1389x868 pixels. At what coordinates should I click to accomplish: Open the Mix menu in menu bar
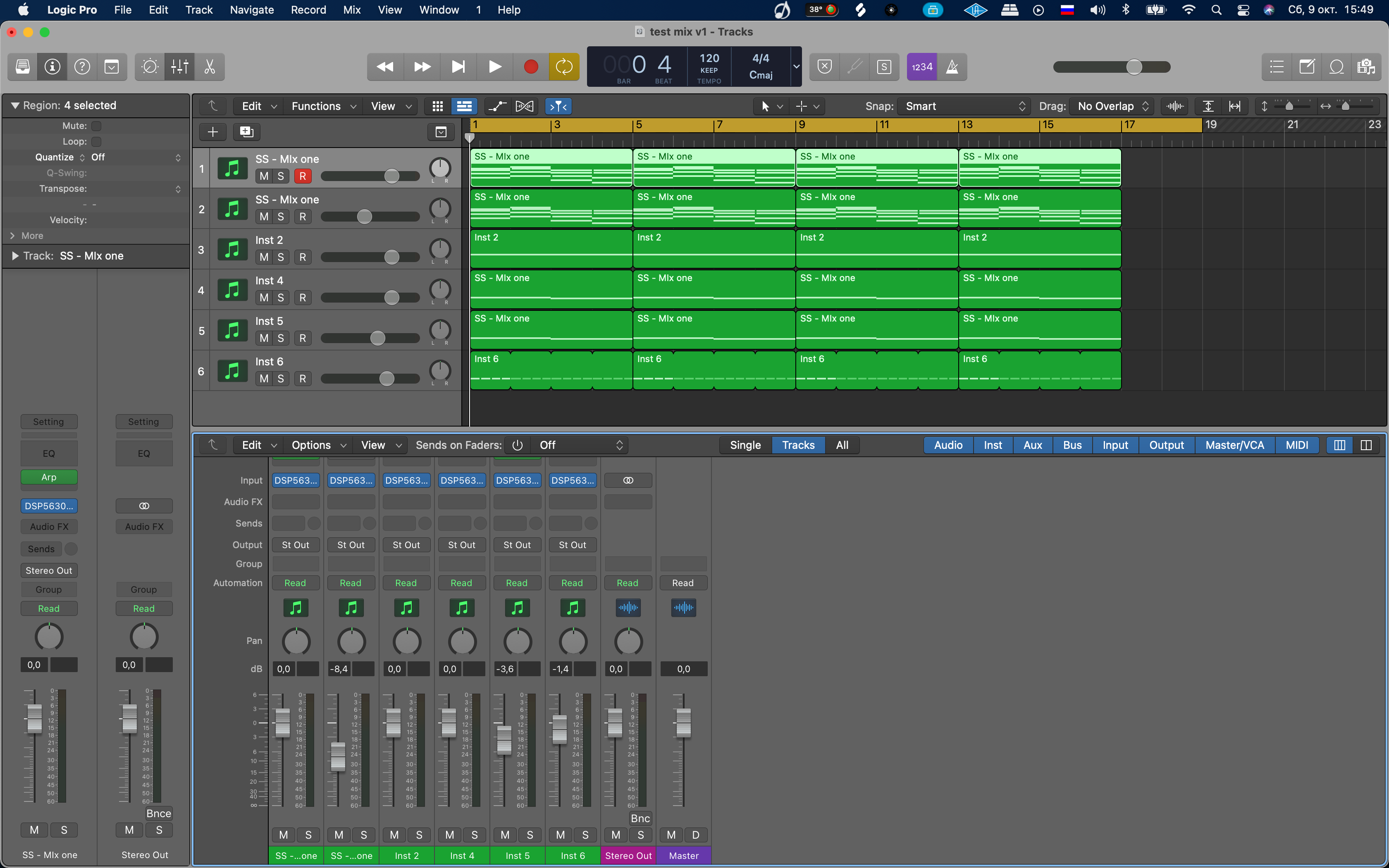[351, 10]
